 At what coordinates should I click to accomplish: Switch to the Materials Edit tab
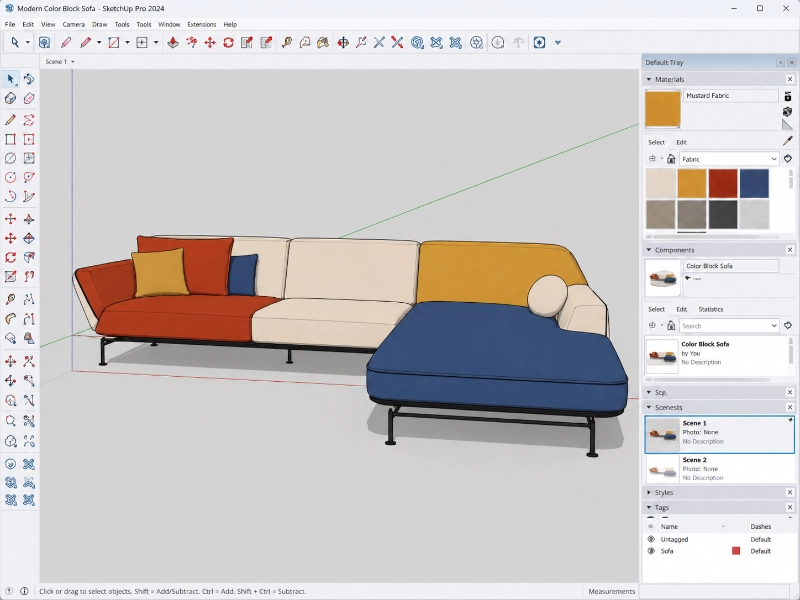(x=682, y=142)
